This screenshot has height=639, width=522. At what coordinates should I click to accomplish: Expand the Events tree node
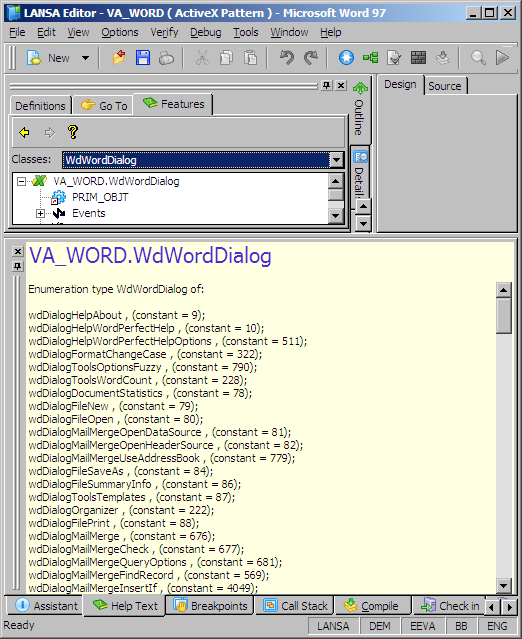click(x=40, y=214)
